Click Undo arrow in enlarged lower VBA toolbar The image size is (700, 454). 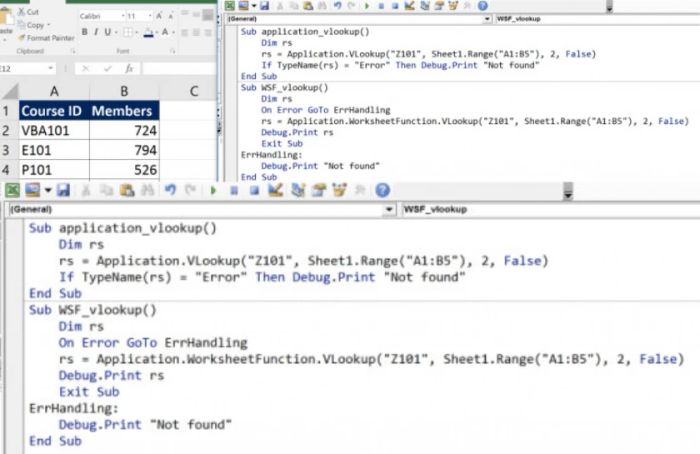pyautogui.click(x=170, y=191)
